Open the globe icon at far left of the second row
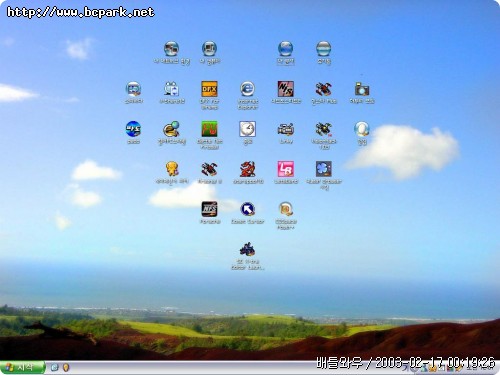 click(x=133, y=89)
